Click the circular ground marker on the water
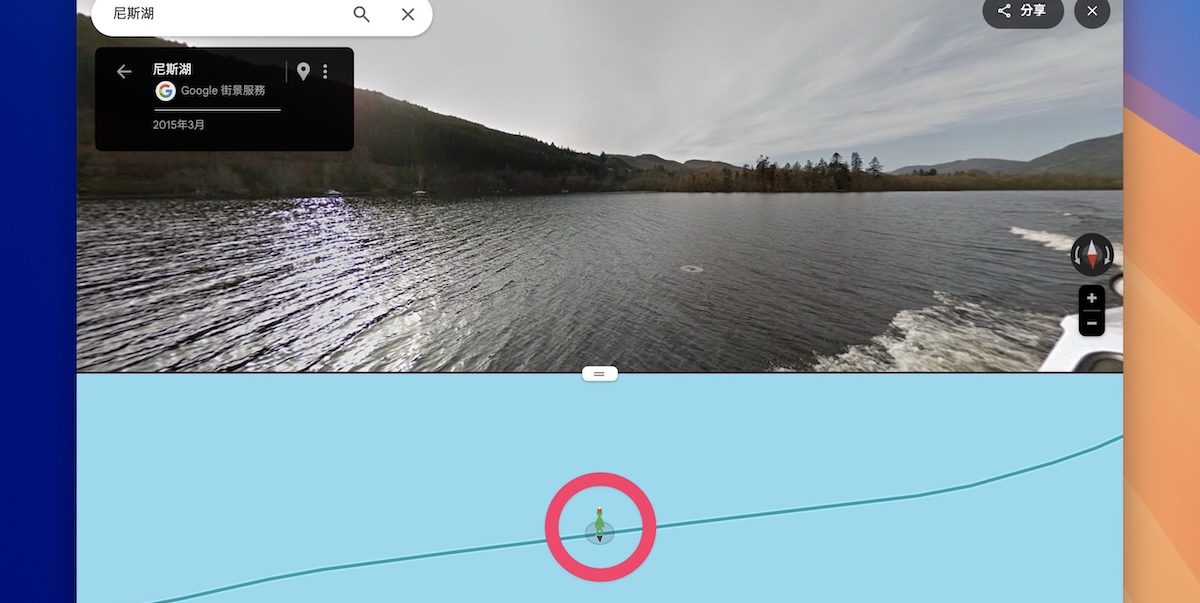 [691, 268]
